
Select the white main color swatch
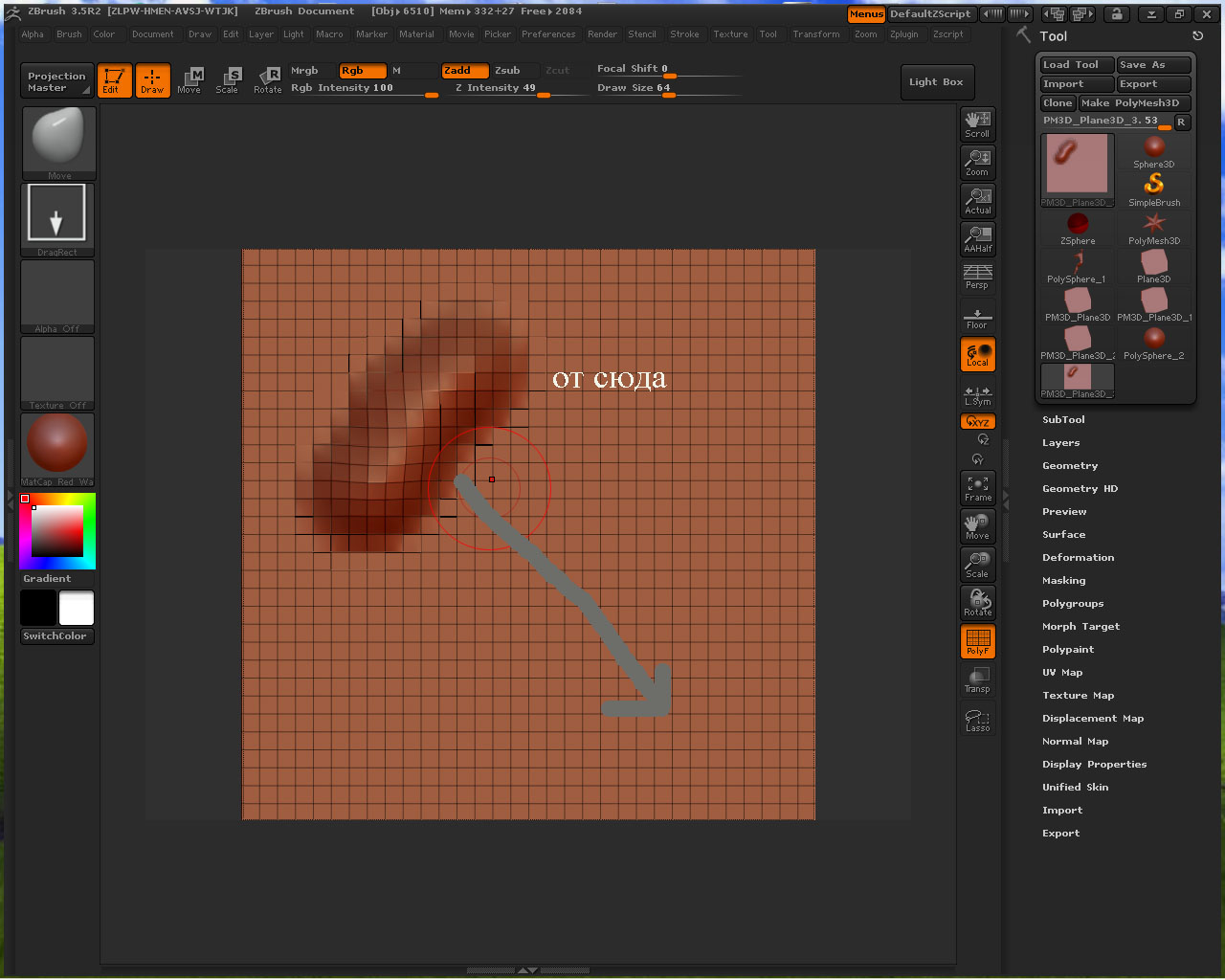point(77,608)
